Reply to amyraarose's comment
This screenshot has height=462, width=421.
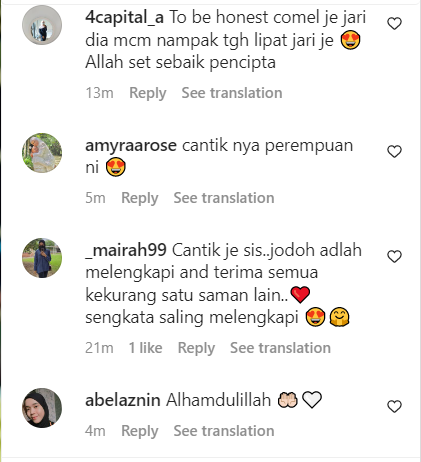140,198
